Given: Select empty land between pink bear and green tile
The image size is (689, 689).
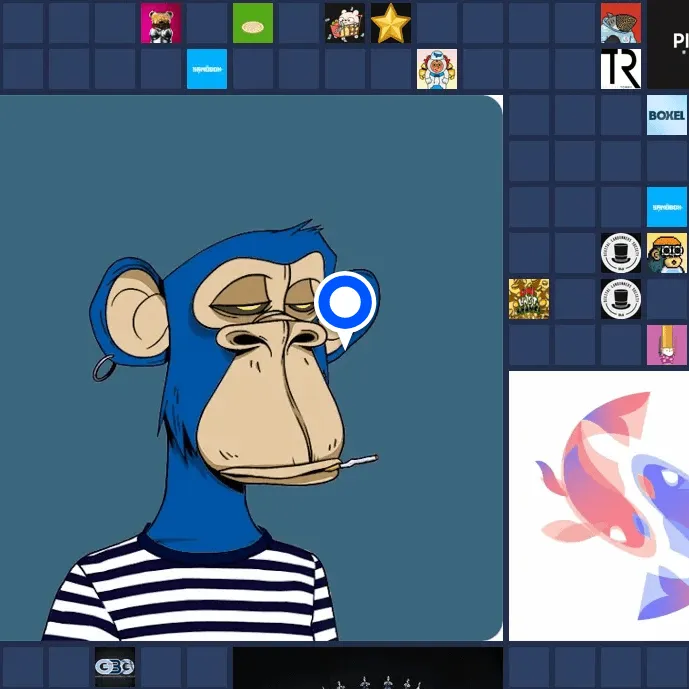Looking at the screenshot, I should 207,23.
